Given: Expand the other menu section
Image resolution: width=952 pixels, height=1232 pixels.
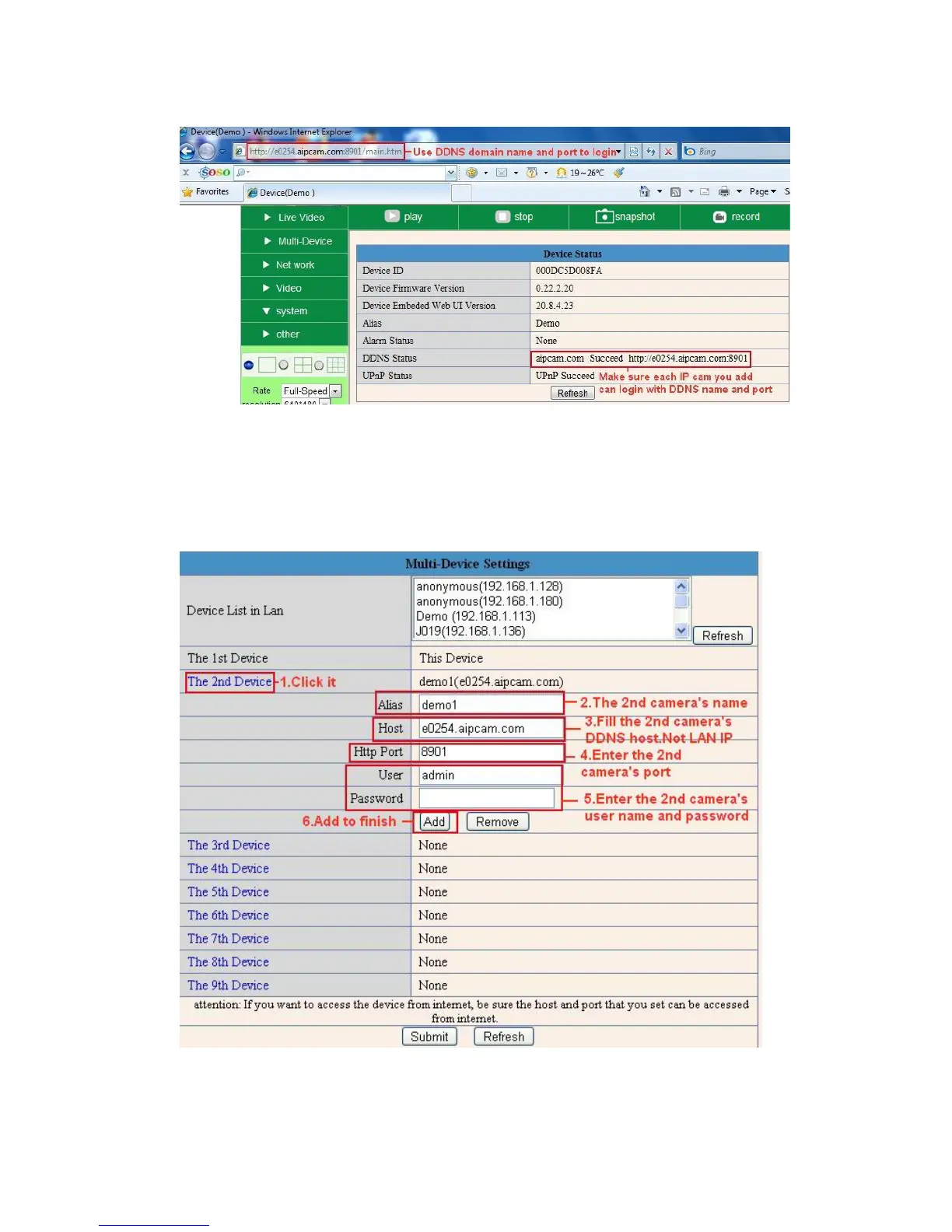Looking at the screenshot, I should point(294,334).
